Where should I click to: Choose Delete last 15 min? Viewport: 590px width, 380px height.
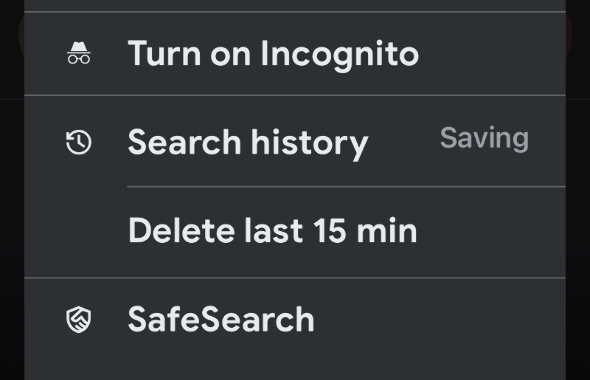[x=272, y=230]
